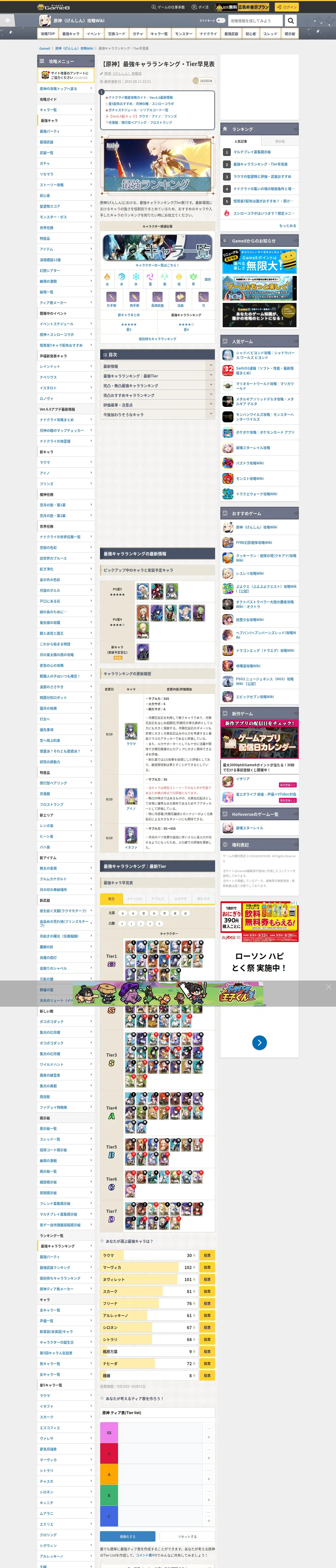This screenshot has width=336, height=1568.
Task: Select the 草 element icon
Action: (x=193, y=278)
